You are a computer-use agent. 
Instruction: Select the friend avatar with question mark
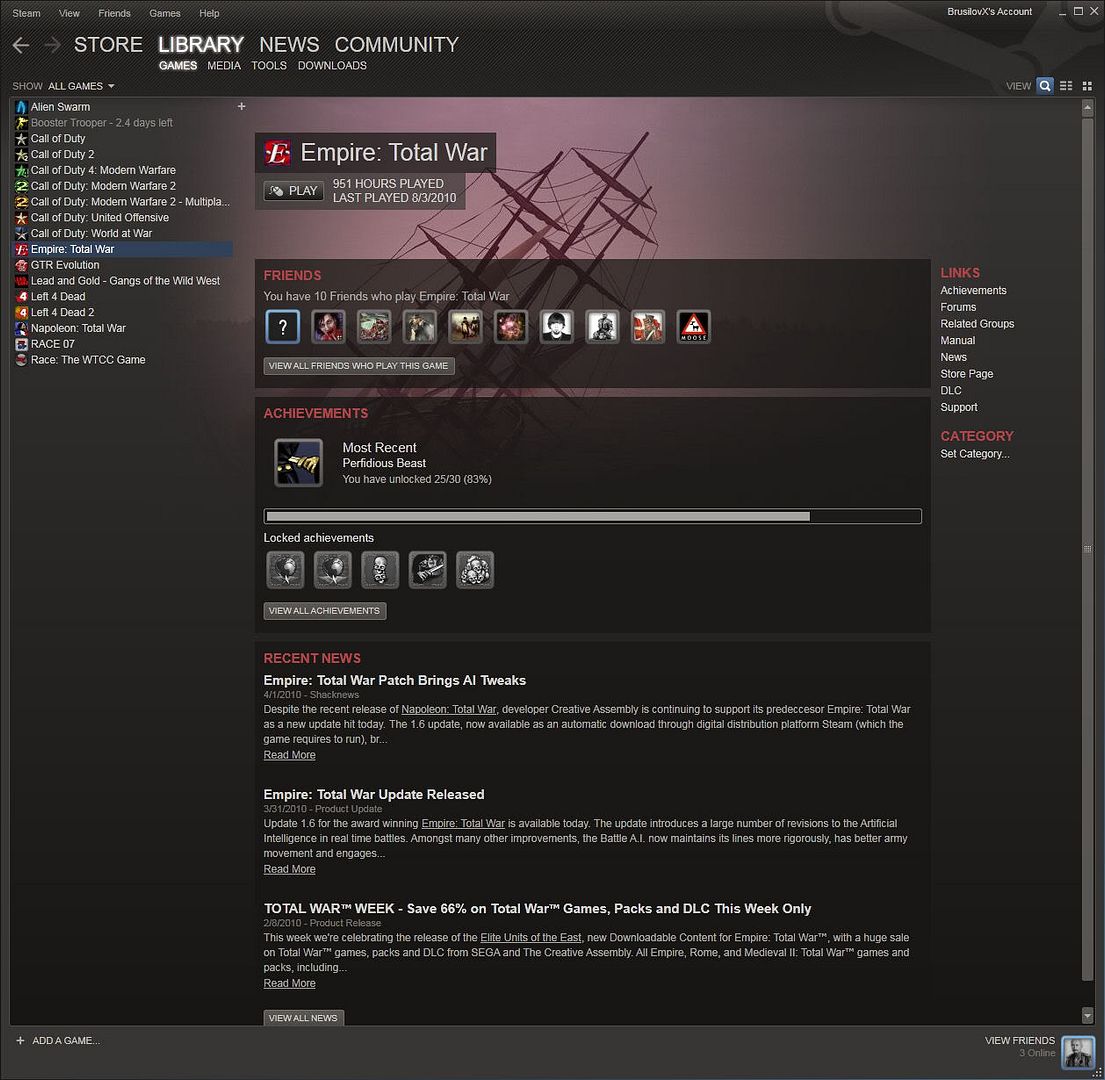(283, 326)
